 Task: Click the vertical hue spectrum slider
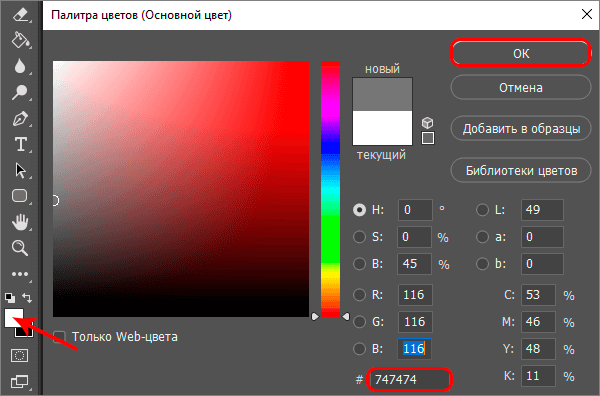330,189
